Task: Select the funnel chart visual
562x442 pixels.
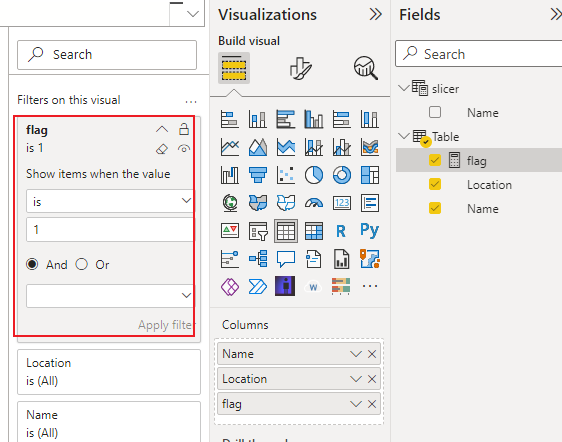Action: (258, 175)
